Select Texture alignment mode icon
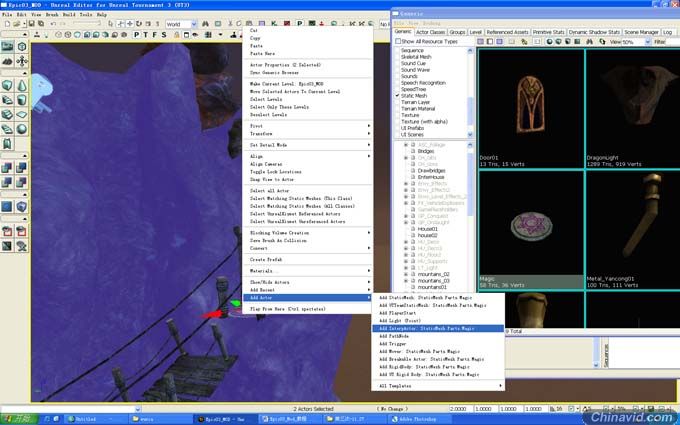The height and width of the screenshot is (425, 680). pyautogui.click(x=22, y=61)
